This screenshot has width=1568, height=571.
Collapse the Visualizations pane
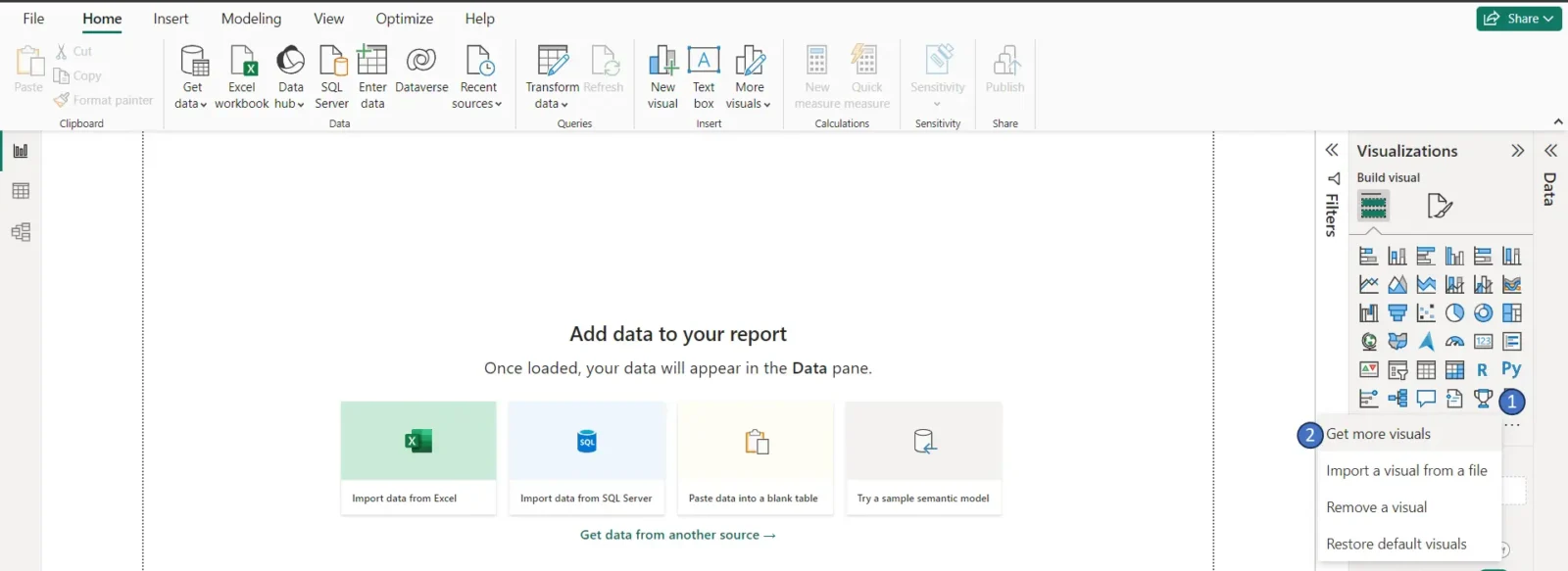click(x=1518, y=151)
